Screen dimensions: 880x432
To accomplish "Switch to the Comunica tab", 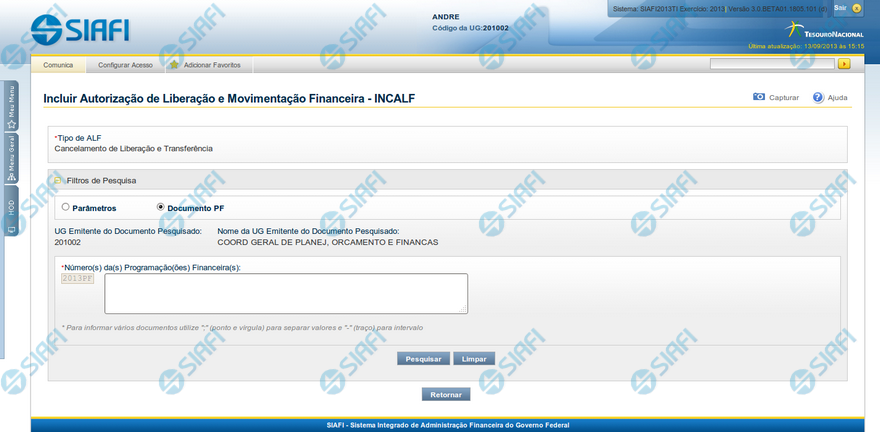I will point(58,65).
